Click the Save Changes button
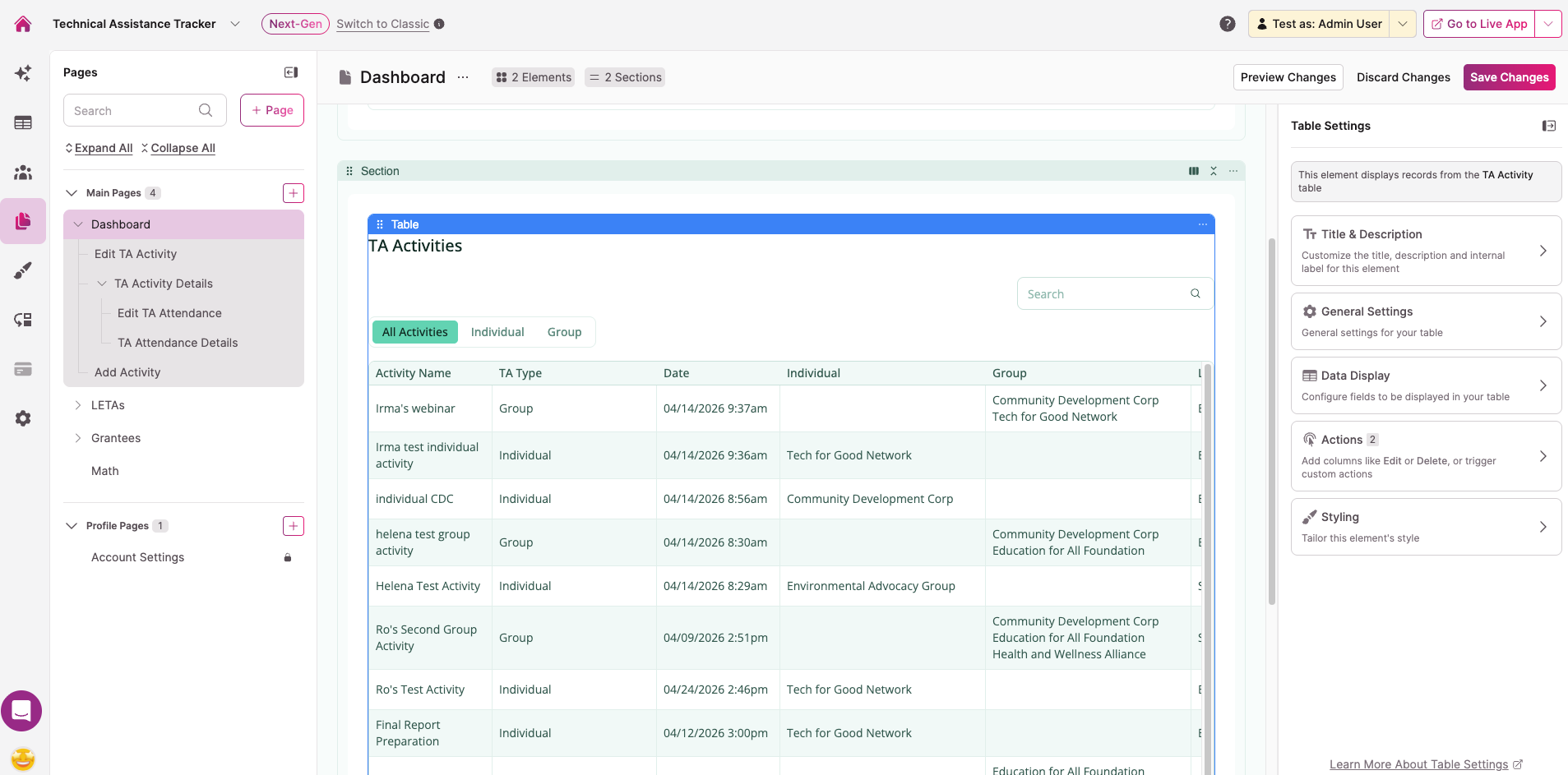 (x=1509, y=77)
